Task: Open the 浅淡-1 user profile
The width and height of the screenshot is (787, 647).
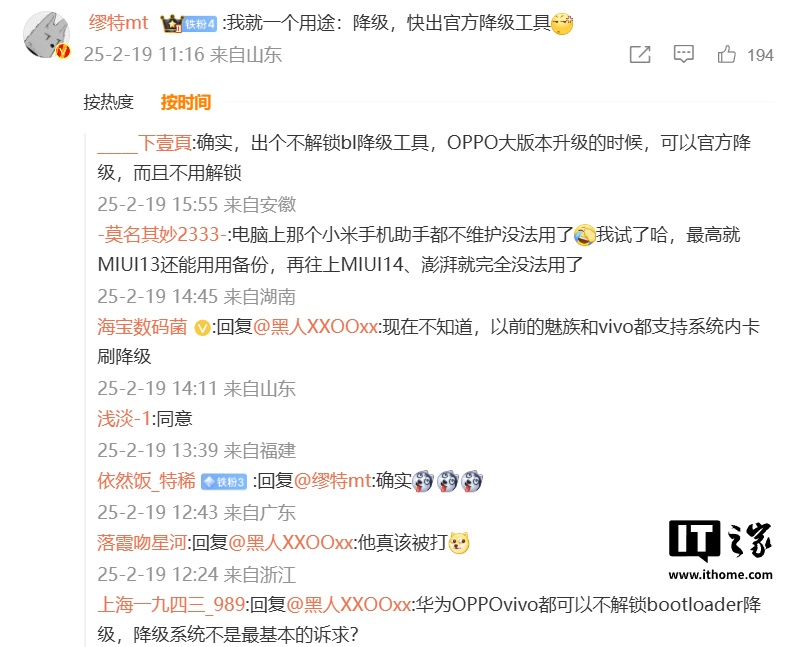Action: [124, 419]
